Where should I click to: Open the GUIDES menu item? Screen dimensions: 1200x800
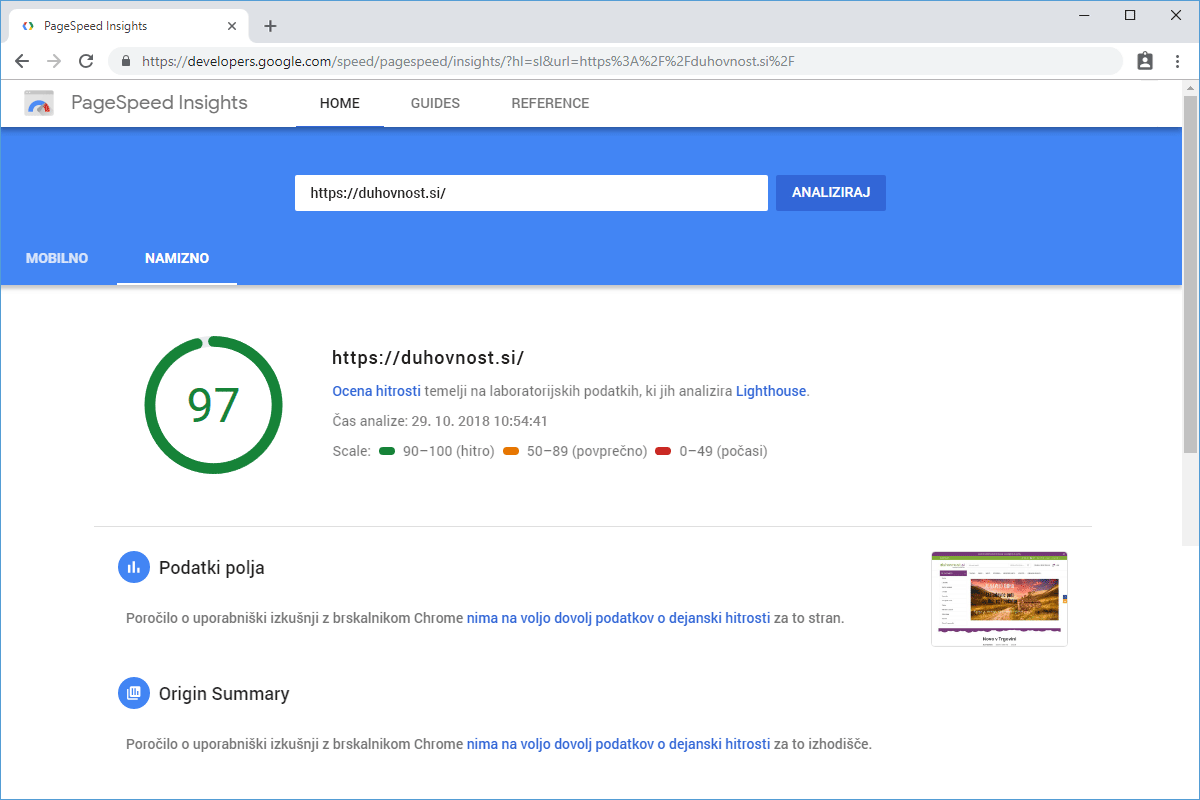click(435, 103)
